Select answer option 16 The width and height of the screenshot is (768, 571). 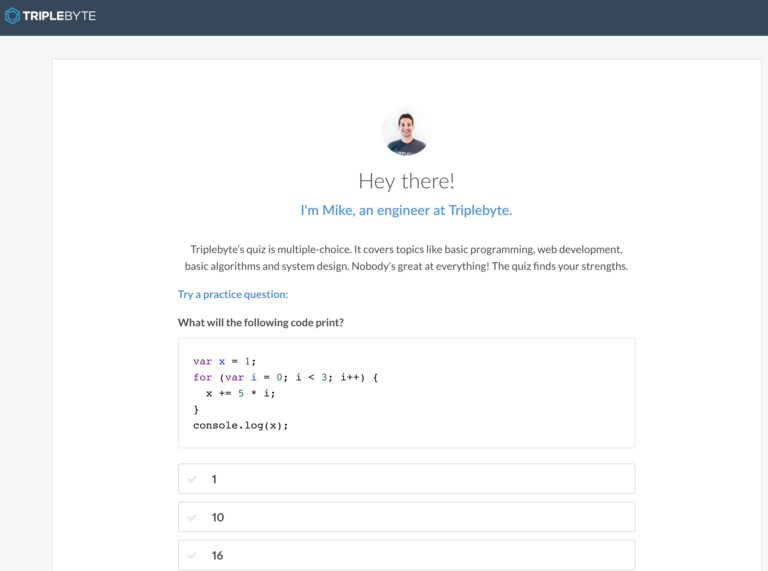(x=407, y=555)
